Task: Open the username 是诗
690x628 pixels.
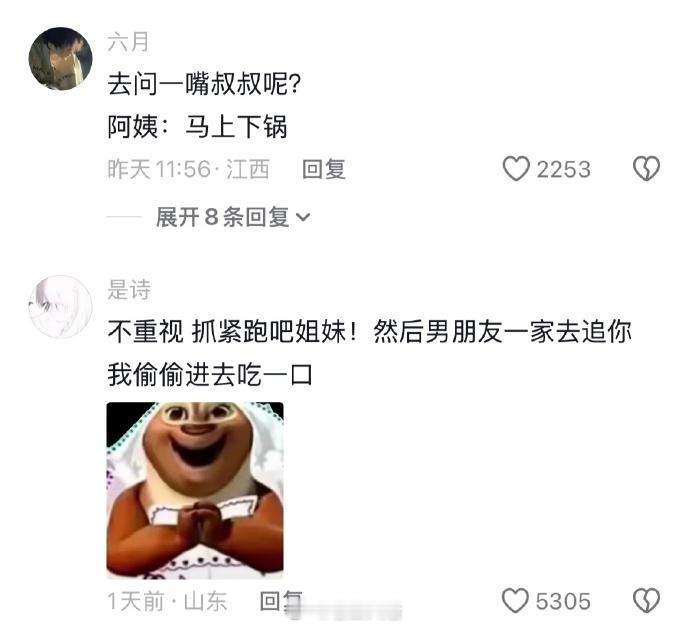Action: (x=129, y=290)
